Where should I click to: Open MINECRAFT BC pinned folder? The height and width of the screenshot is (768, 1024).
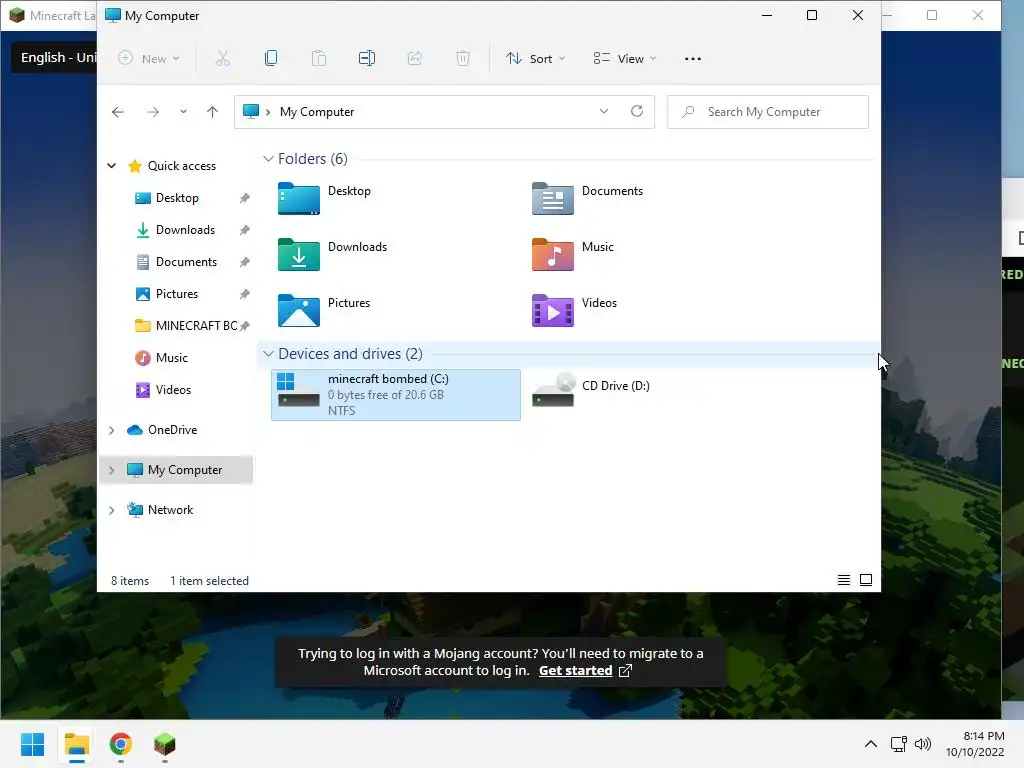pos(196,326)
